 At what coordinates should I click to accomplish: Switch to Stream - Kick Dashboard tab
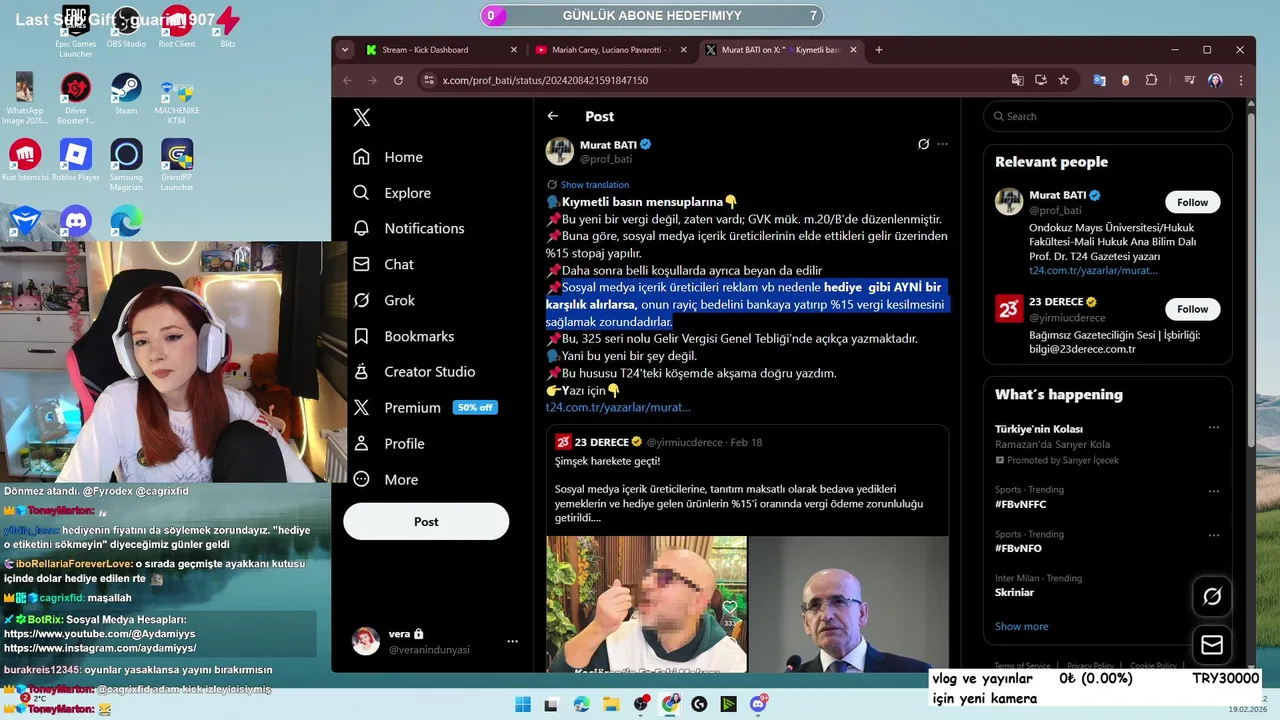click(442, 50)
